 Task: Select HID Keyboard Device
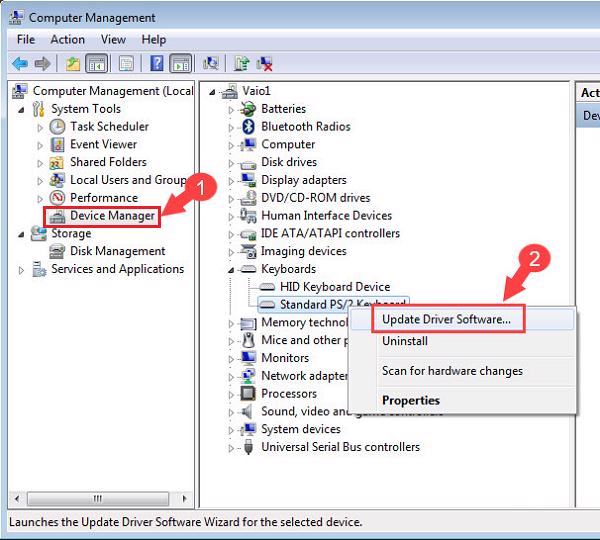335,287
